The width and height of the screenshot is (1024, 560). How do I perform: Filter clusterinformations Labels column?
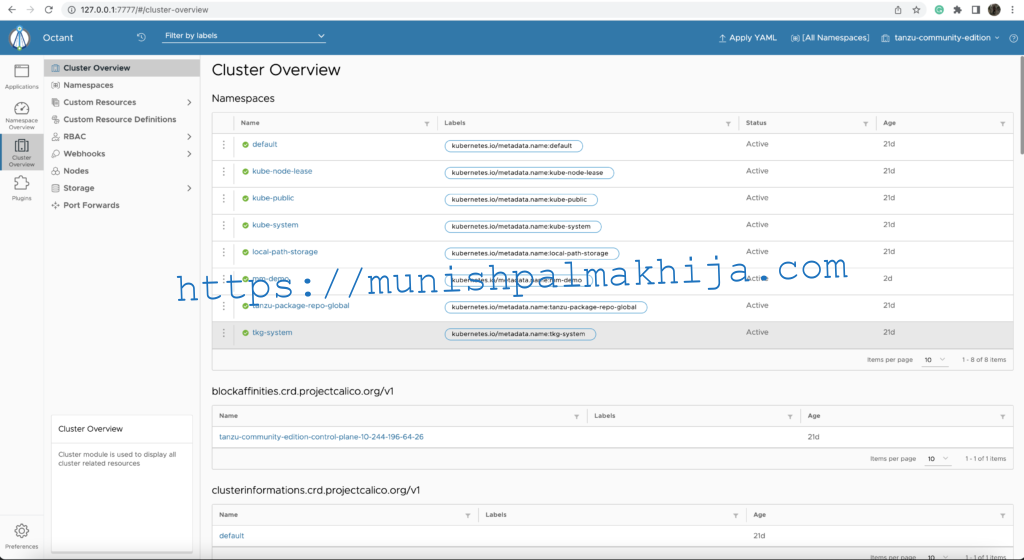tap(735, 516)
